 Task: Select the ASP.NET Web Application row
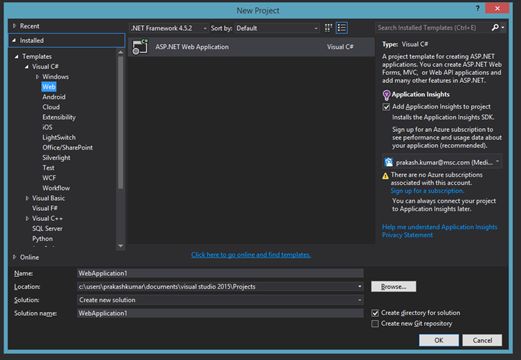(251, 47)
